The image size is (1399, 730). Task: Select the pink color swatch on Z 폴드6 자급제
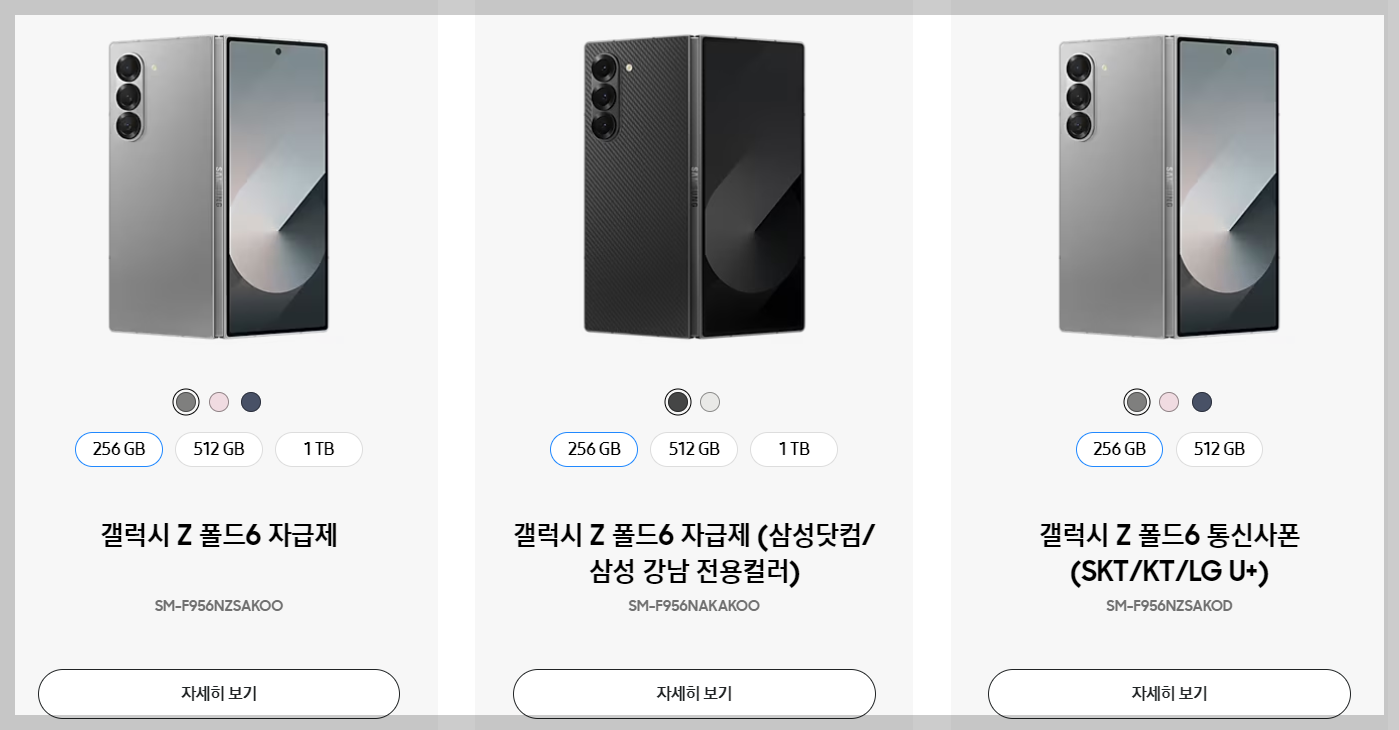coord(219,401)
